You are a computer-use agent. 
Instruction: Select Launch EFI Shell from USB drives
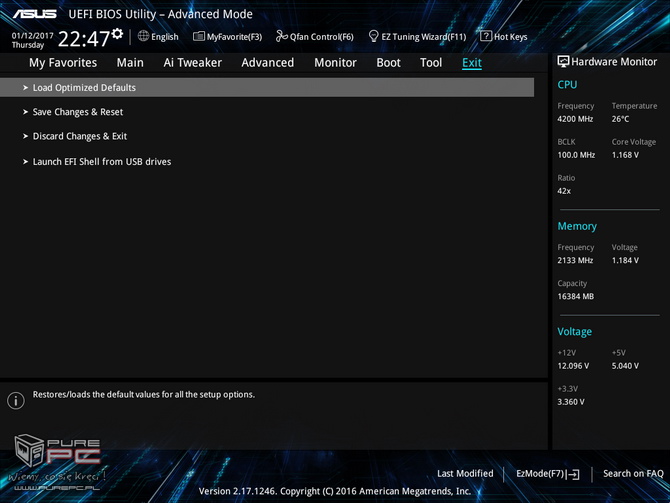[102, 162]
